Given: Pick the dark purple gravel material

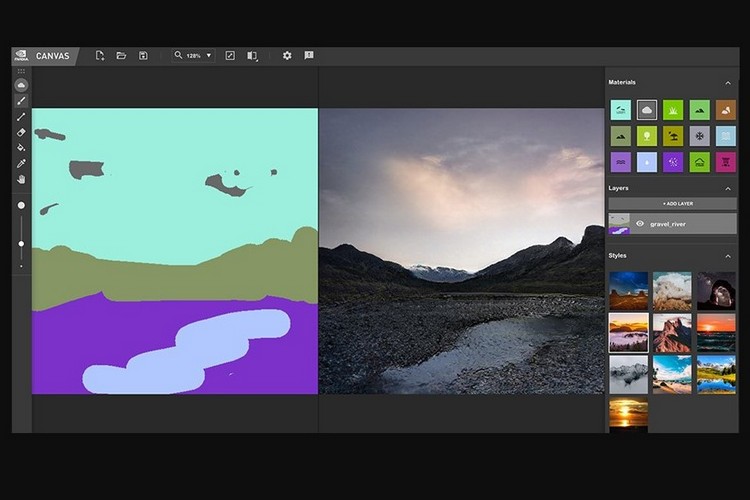Looking at the screenshot, I should pyautogui.click(x=673, y=162).
